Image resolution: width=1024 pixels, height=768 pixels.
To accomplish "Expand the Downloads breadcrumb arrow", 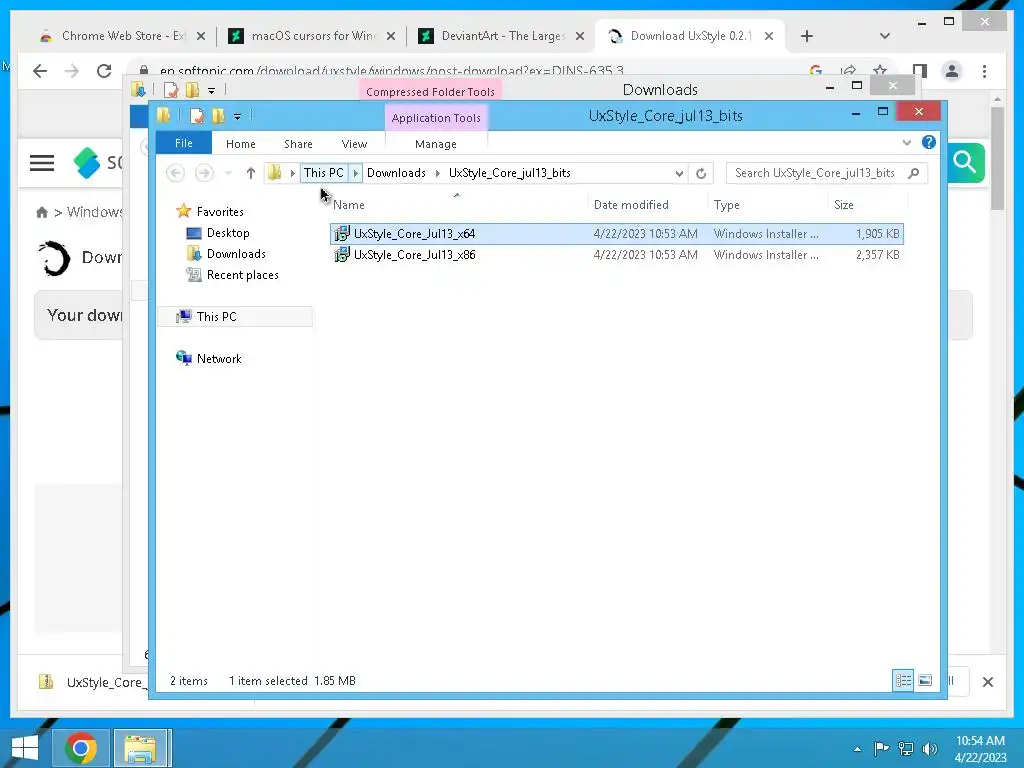I will pos(438,173).
